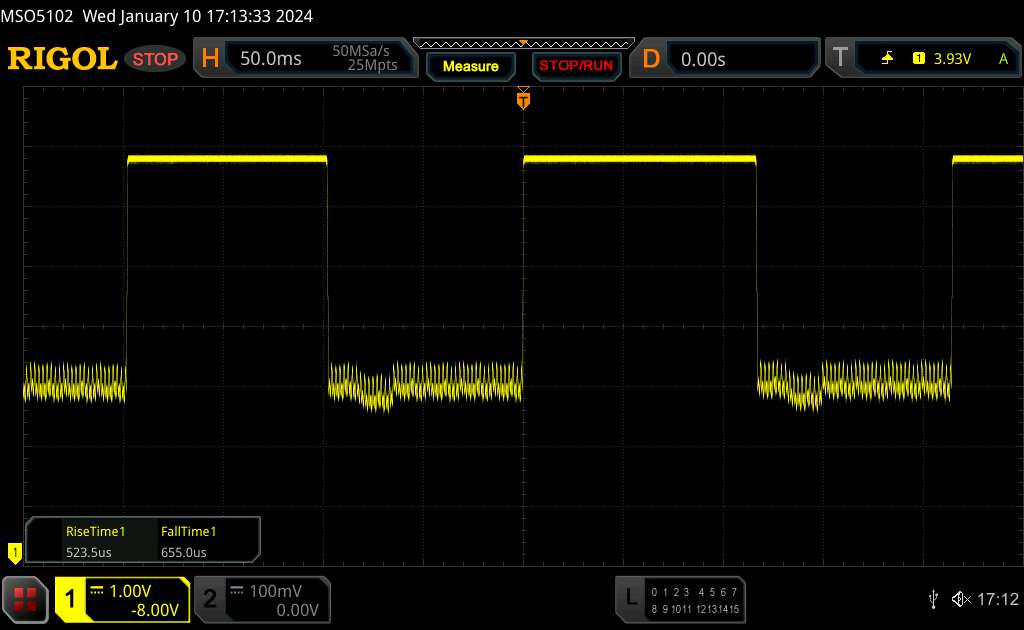Click the H horizontal timebase icon
This screenshot has height=630, width=1024.
pyautogui.click(x=210, y=59)
